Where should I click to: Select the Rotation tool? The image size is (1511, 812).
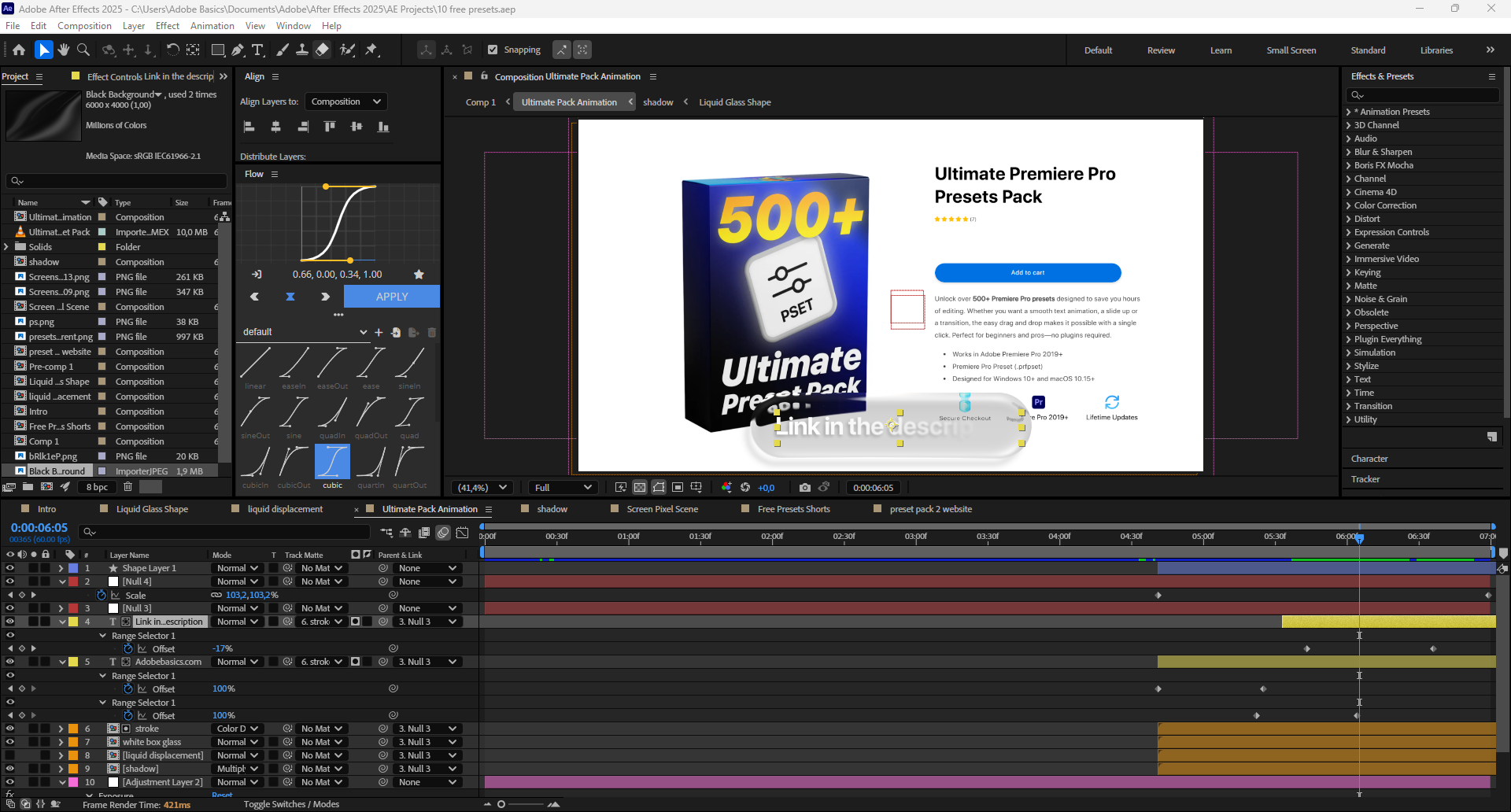[x=172, y=50]
